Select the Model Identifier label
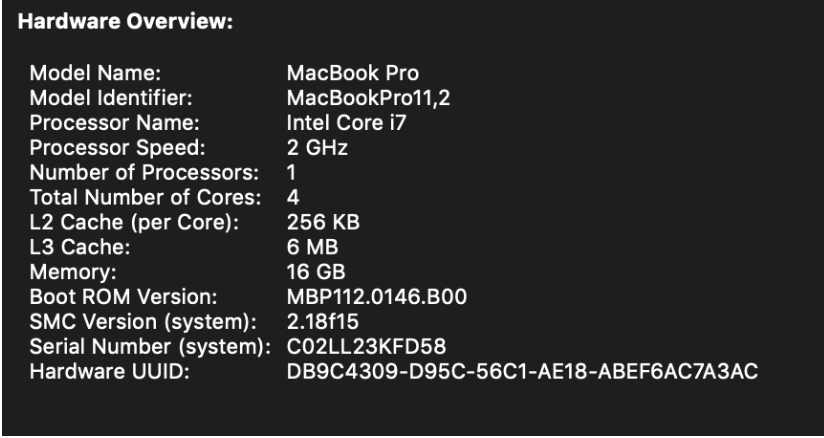Image resolution: width=824 pixels, height=438 pixels. 111,98
